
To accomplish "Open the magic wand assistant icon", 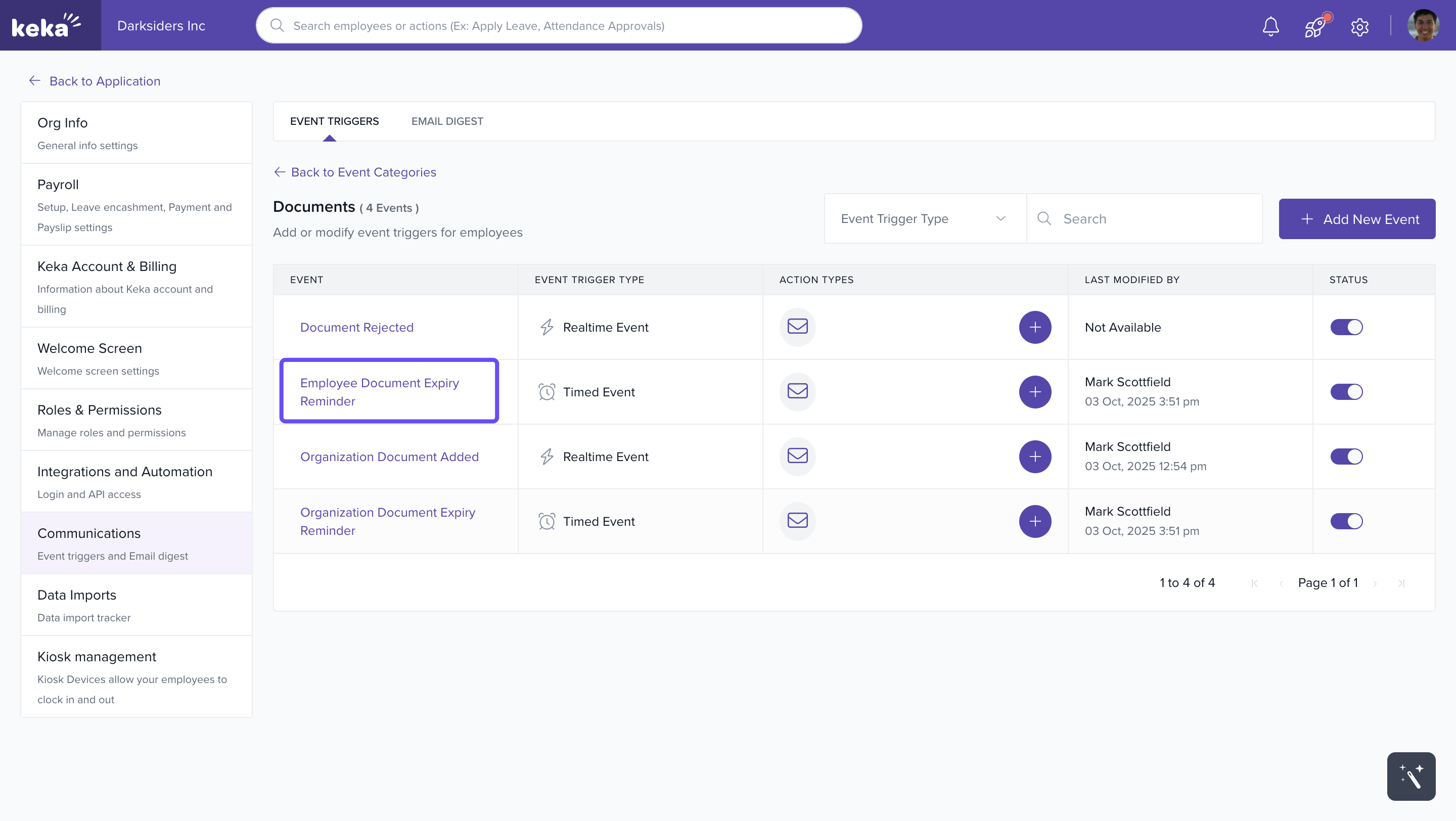I will [1410, 776].
